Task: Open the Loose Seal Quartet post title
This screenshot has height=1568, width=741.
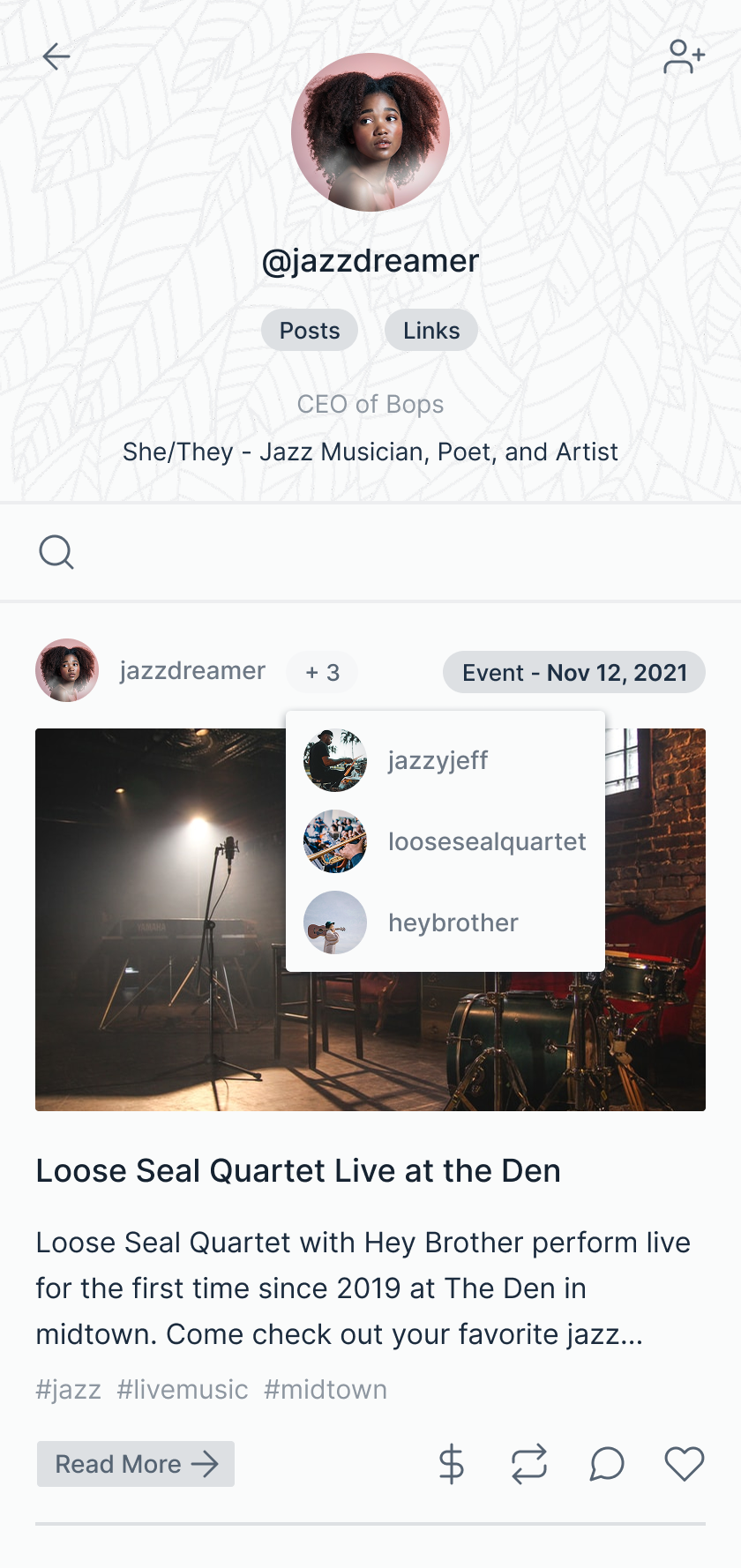Action: [298, 1171]
